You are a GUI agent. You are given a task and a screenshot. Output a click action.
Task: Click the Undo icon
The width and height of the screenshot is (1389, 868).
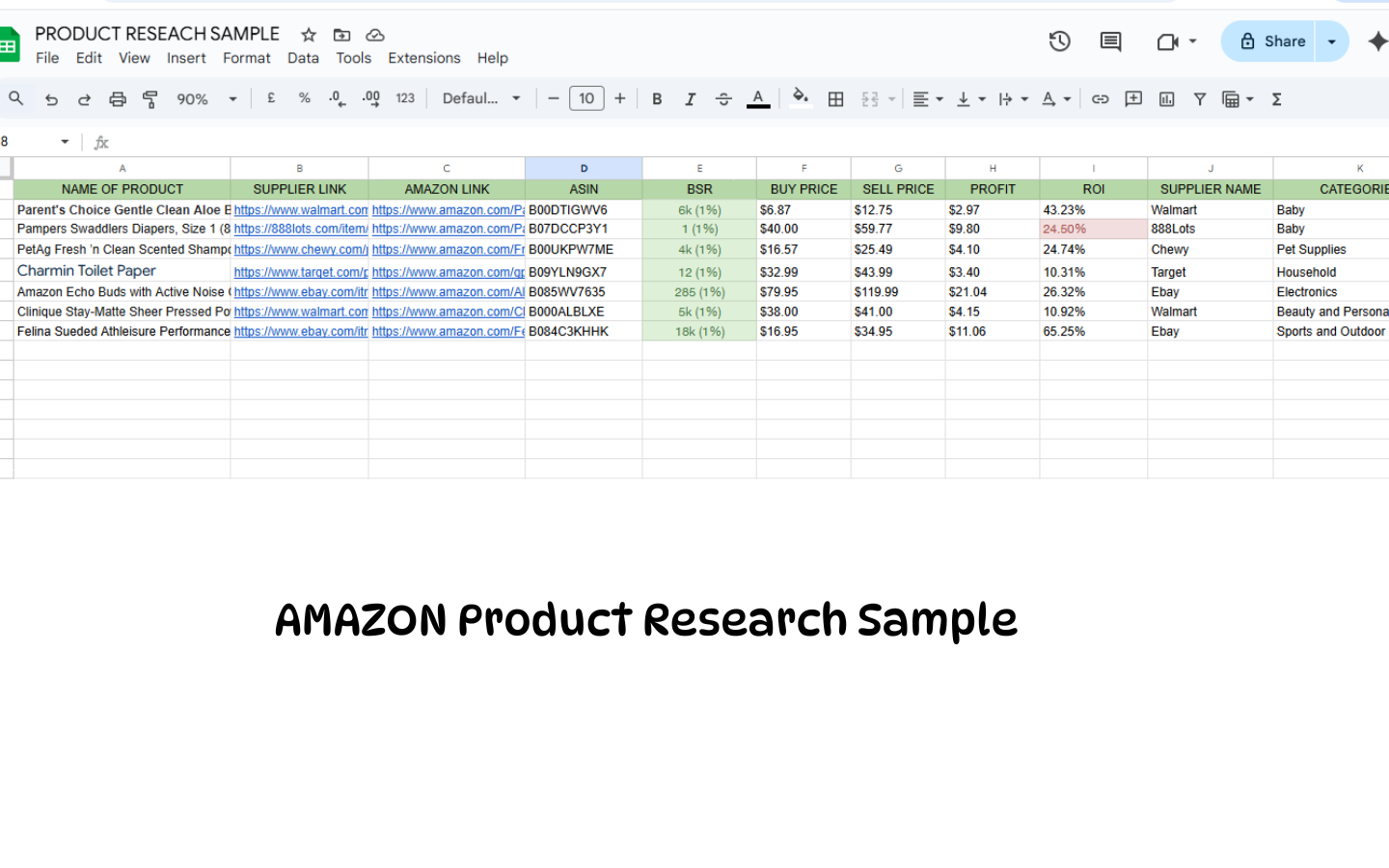(52, 99)
